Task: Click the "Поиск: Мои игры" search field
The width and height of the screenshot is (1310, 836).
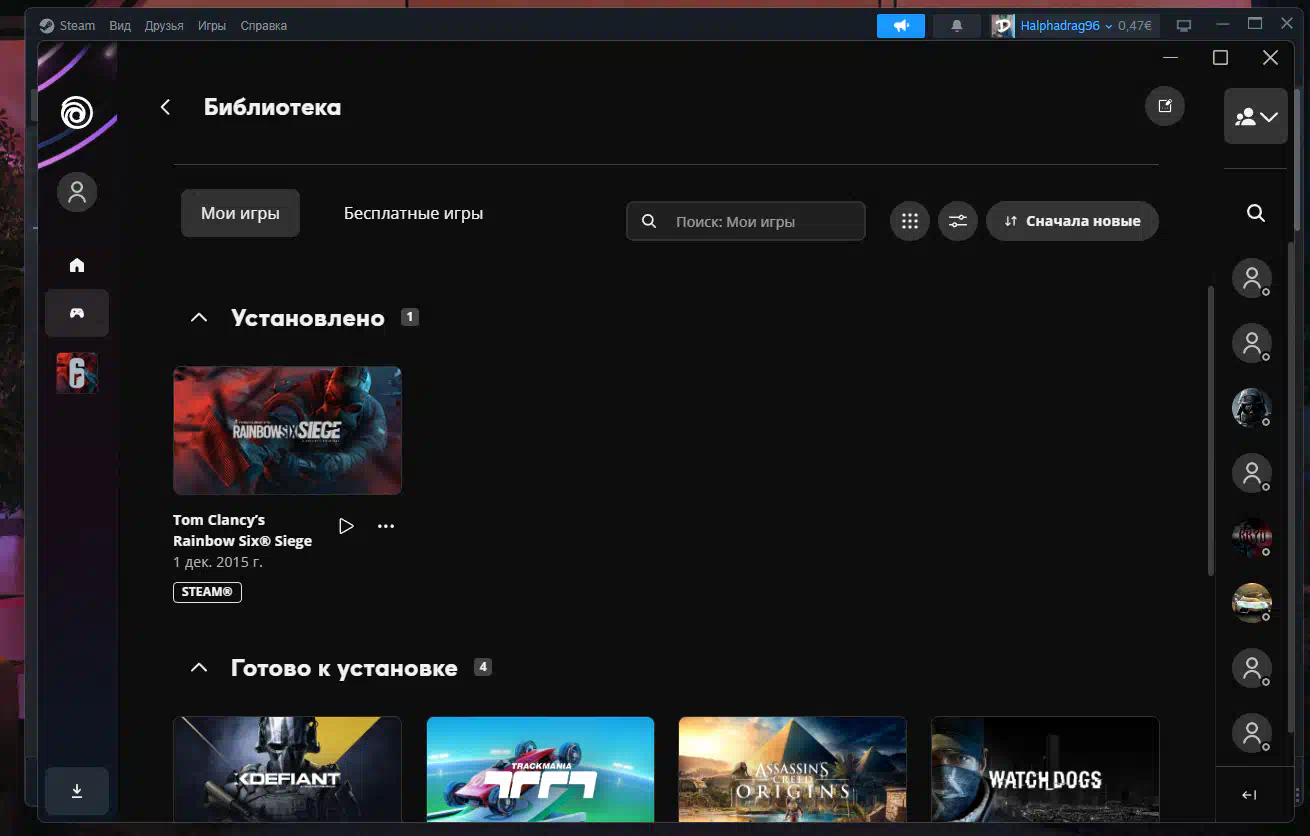Action: 746,221
